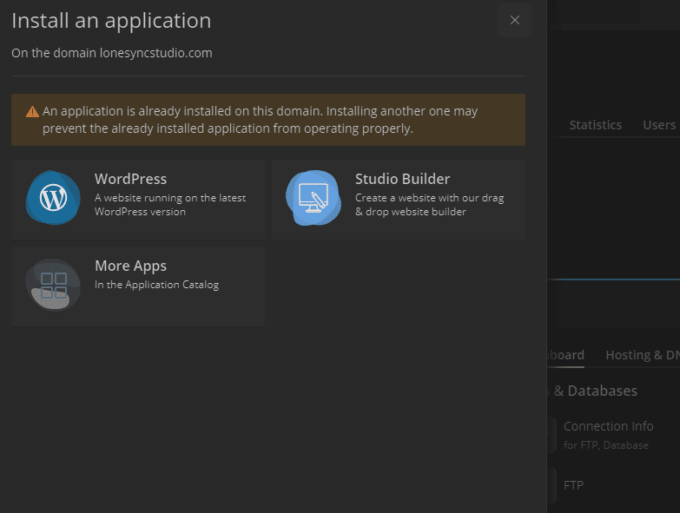The width and height of the screenshot is (680, 513).
Task: Click the WordPress logo icon
Action: tap(52, 197)
